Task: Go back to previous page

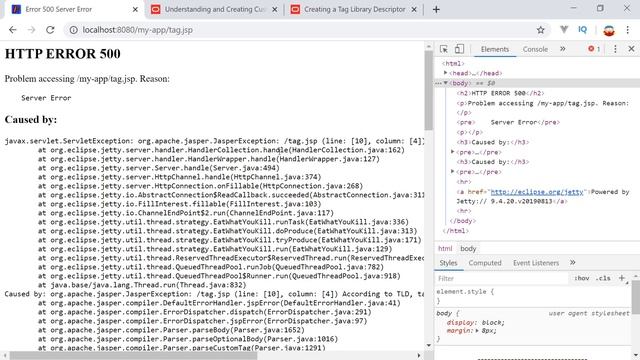Action: coord(13,30)
